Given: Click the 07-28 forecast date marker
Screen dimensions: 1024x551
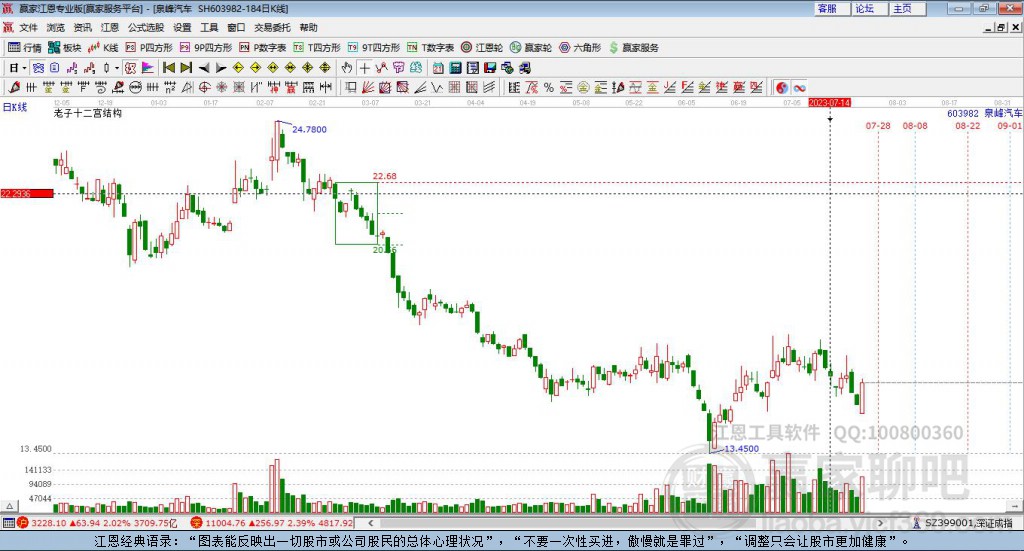Looking at the screenshot, I should [x=878, y=126].
